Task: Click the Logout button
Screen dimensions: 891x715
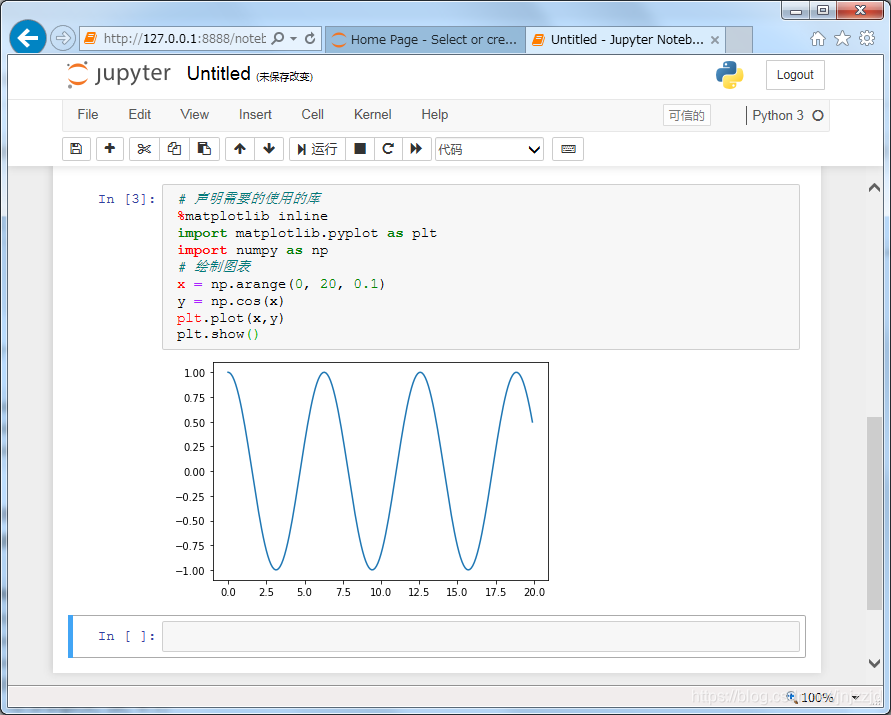Action: (795, 75)
